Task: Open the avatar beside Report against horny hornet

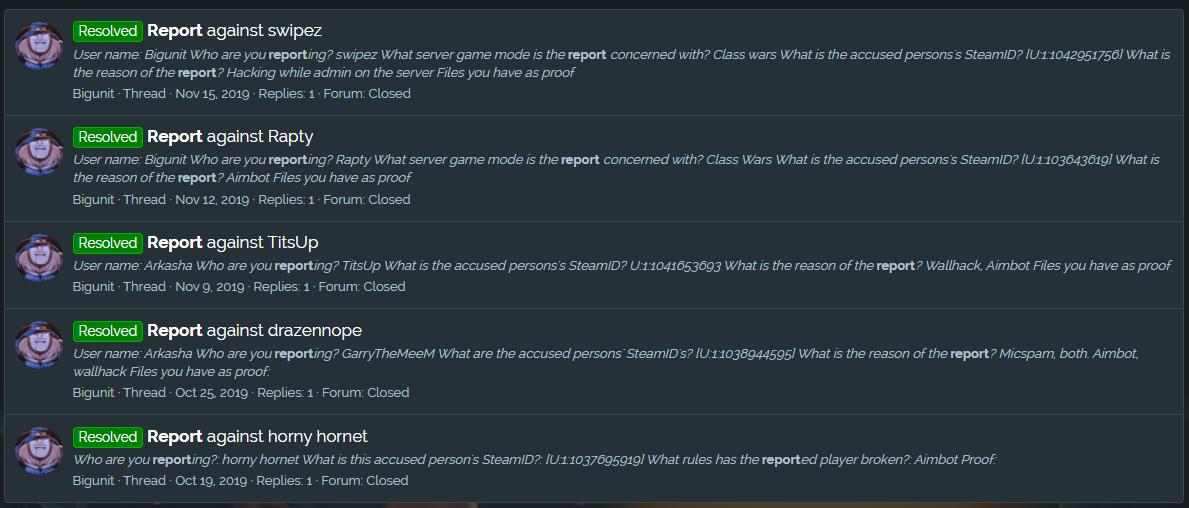Action: (39, 452)
